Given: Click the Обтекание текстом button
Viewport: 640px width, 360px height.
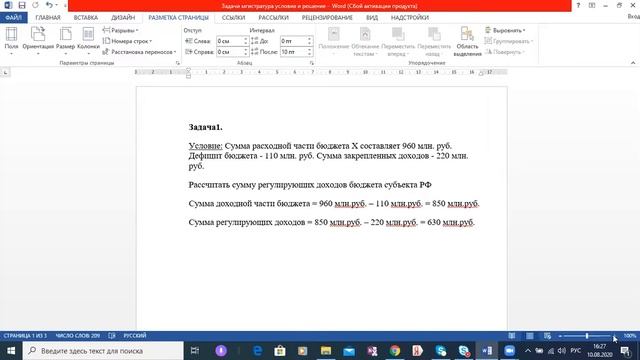Looking at the screenshot, I should pos(365,41).
